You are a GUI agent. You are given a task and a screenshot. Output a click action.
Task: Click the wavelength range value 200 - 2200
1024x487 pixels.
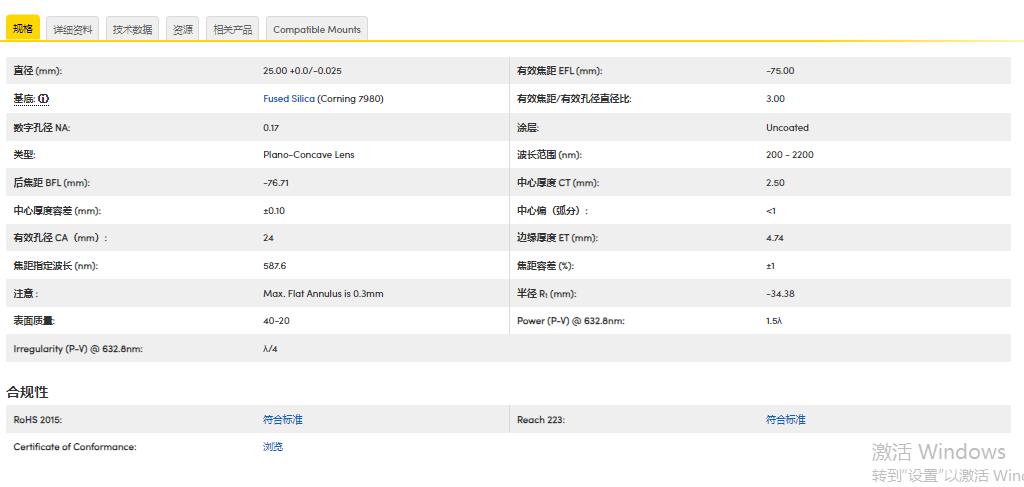coord(789,155)
